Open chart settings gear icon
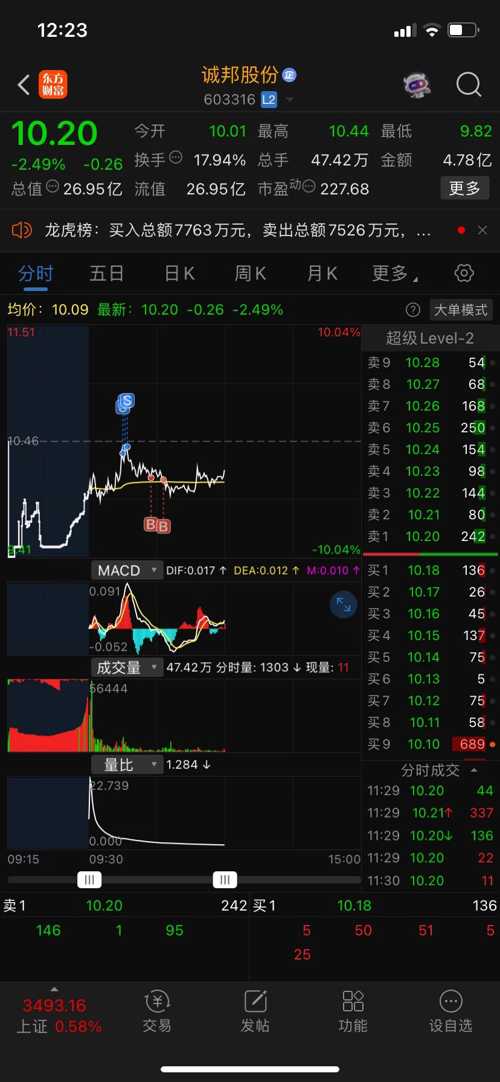Screen dimensions: 500x1082 (x=464, y=274)
